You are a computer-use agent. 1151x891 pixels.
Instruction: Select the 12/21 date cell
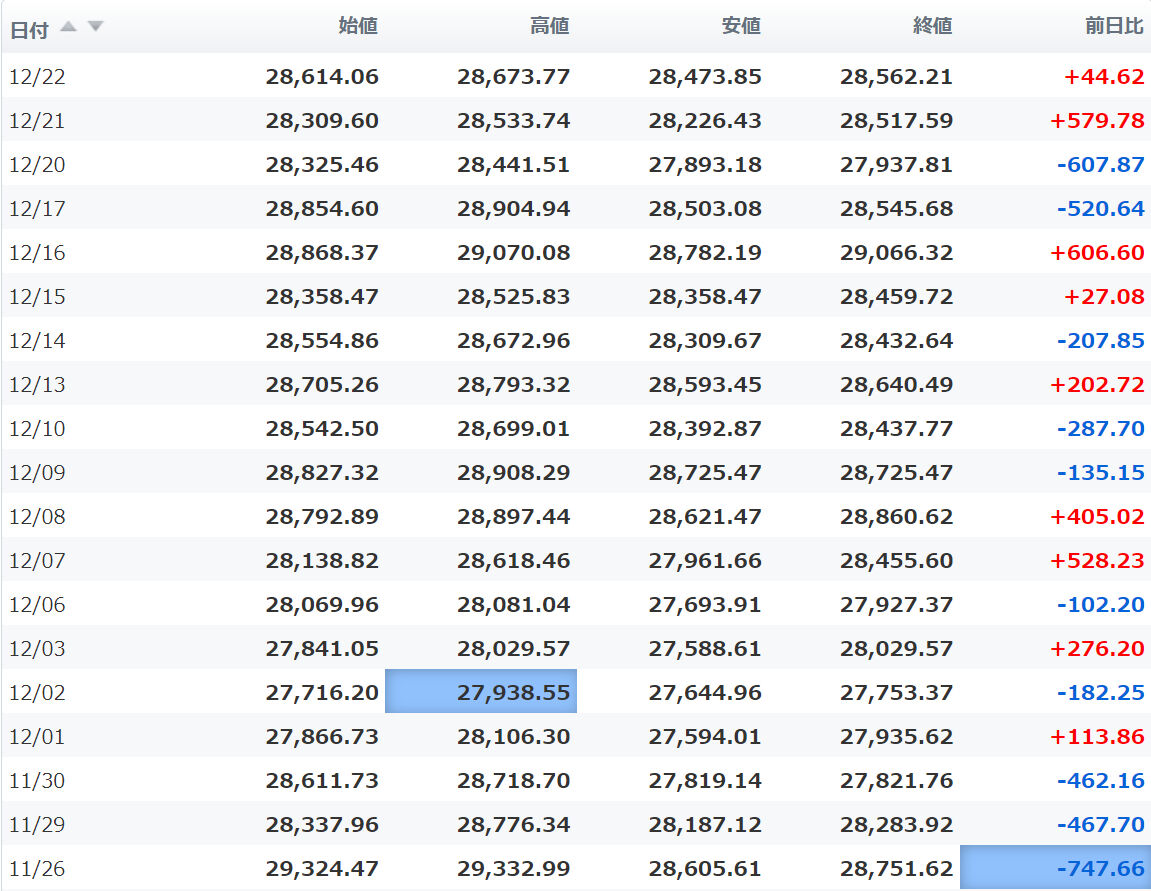point(37,120)
